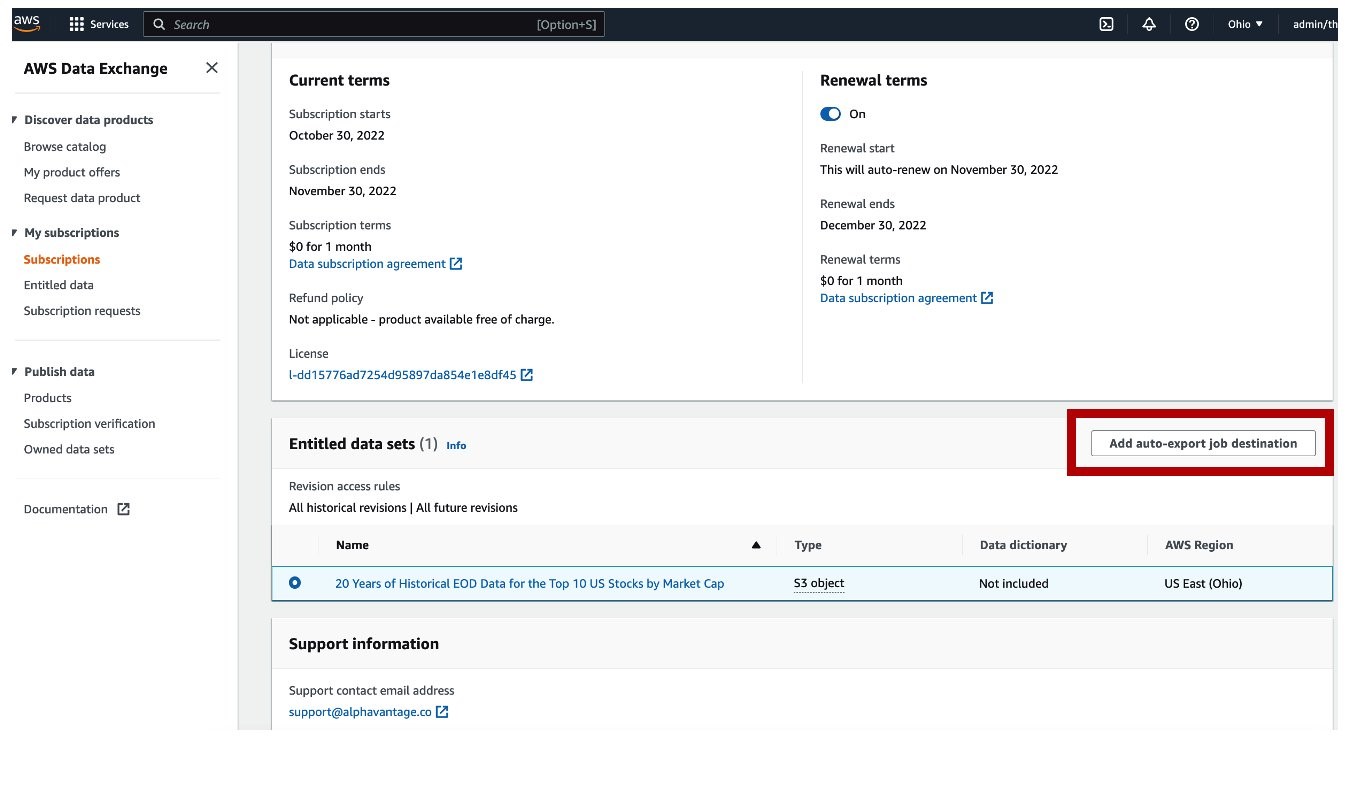Go to Subscription requests
This screenshot has height=792, width=1354.
coord(82,311)
